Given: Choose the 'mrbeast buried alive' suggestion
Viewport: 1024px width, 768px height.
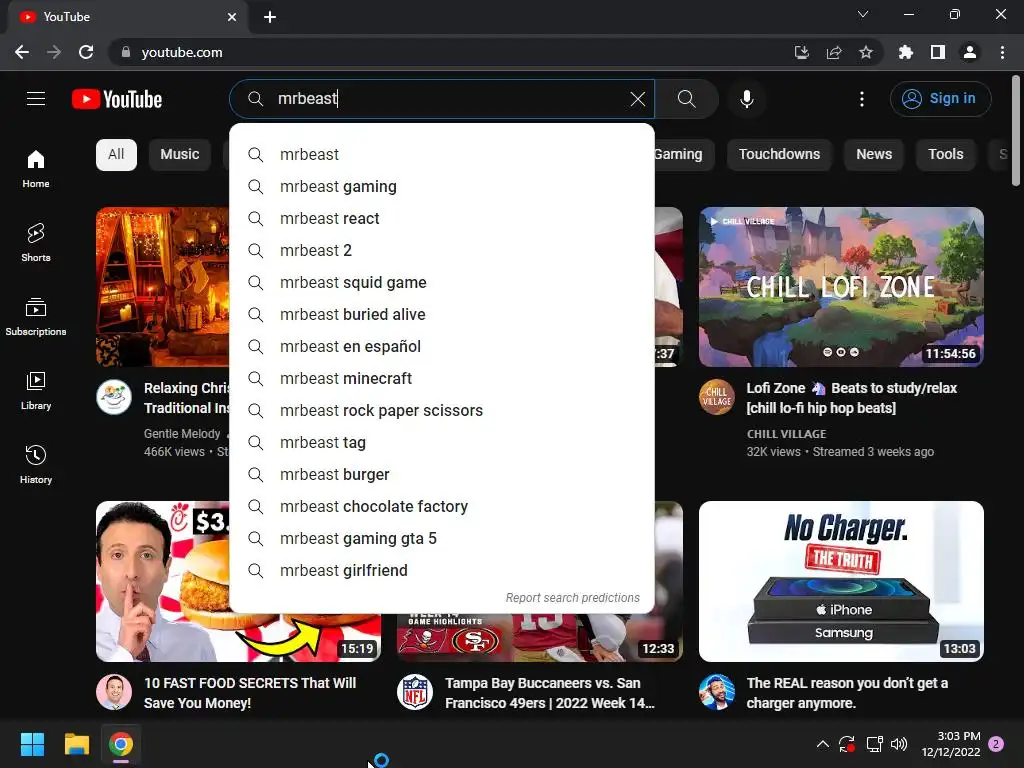Looking at the screenshot, I should click(x=442, y=315).
